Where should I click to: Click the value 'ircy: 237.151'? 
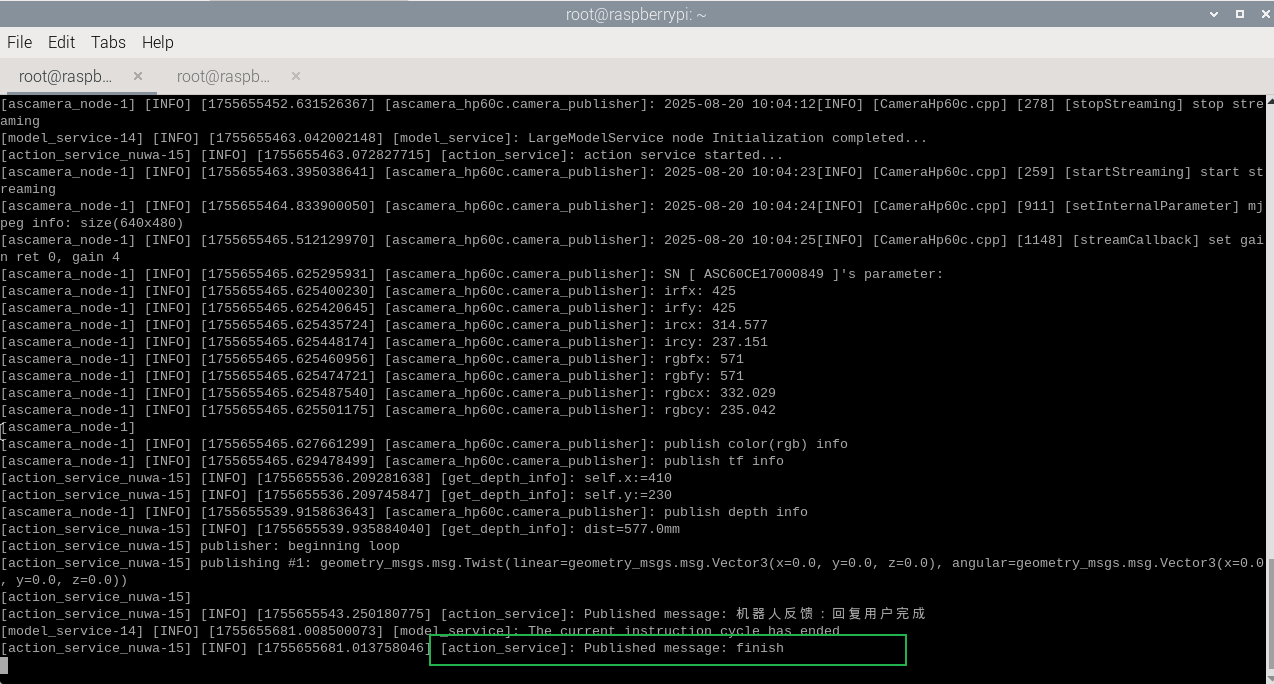point(716,342)
